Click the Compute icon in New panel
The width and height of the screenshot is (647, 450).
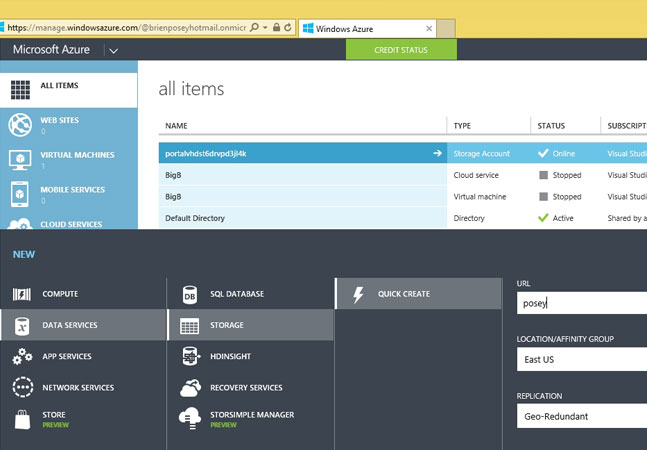(x=22, y=294)
